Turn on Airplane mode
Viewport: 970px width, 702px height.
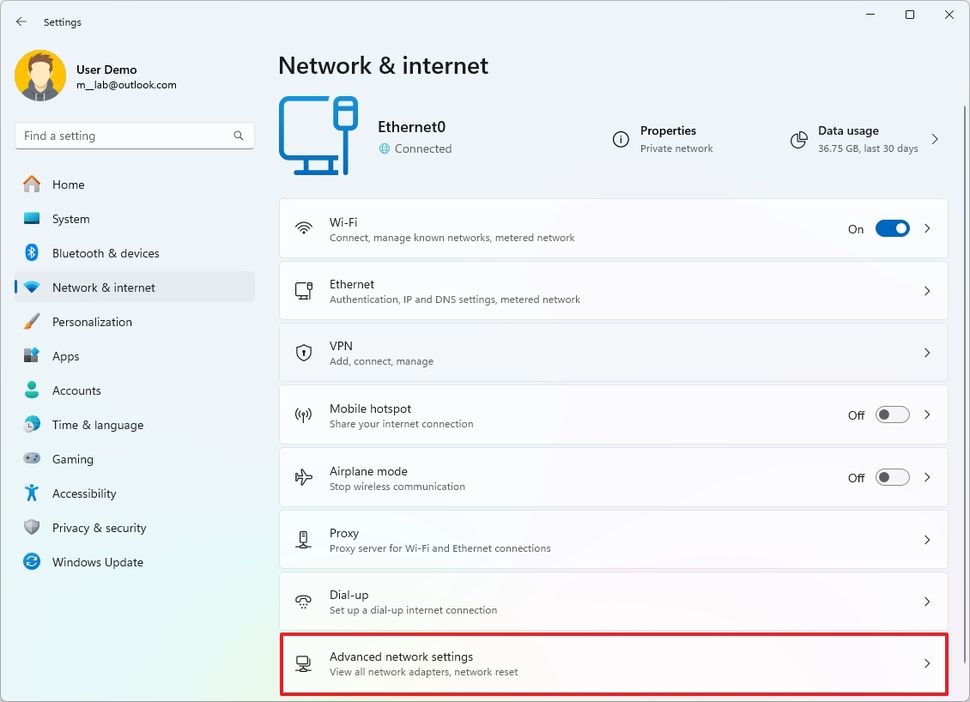(890, 477)
